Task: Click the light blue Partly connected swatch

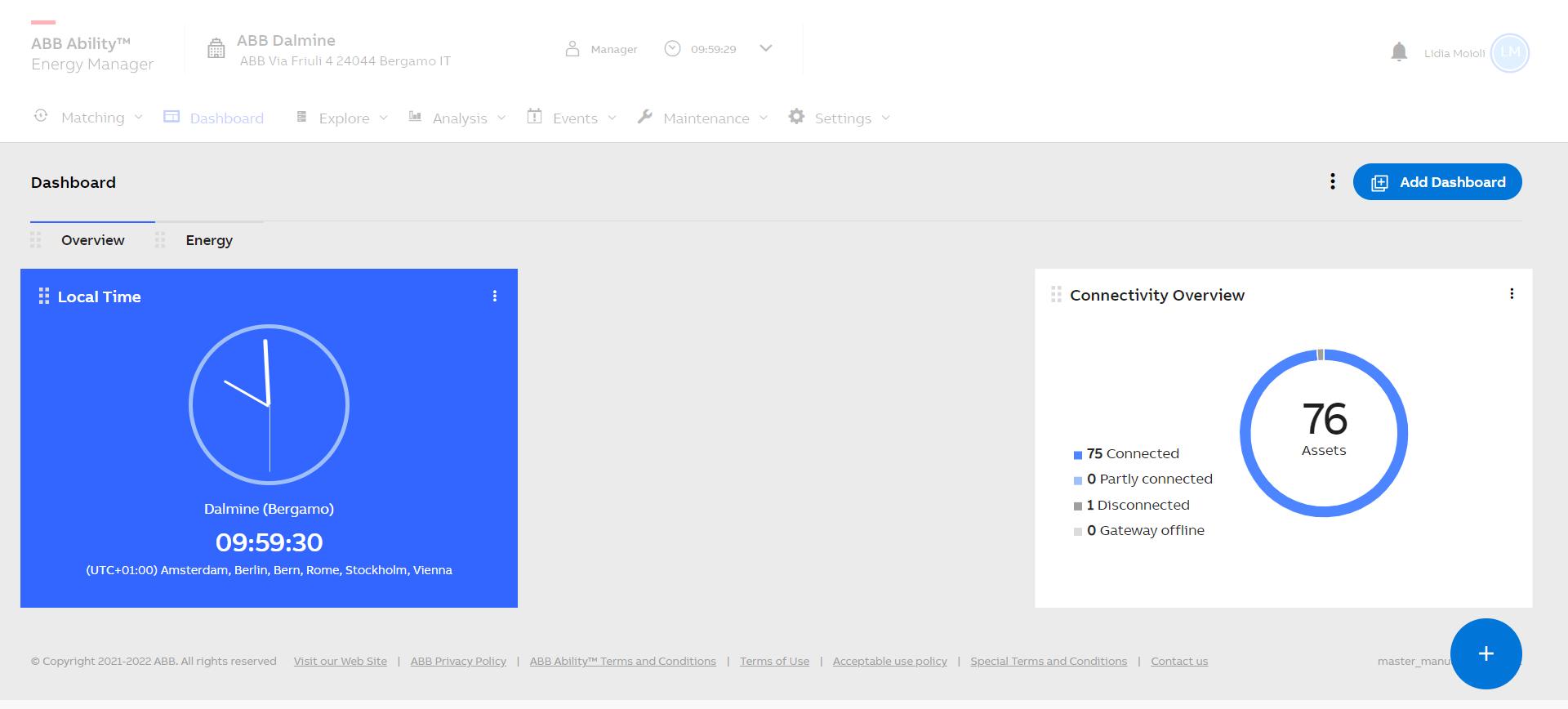Action: [1078, 480]
